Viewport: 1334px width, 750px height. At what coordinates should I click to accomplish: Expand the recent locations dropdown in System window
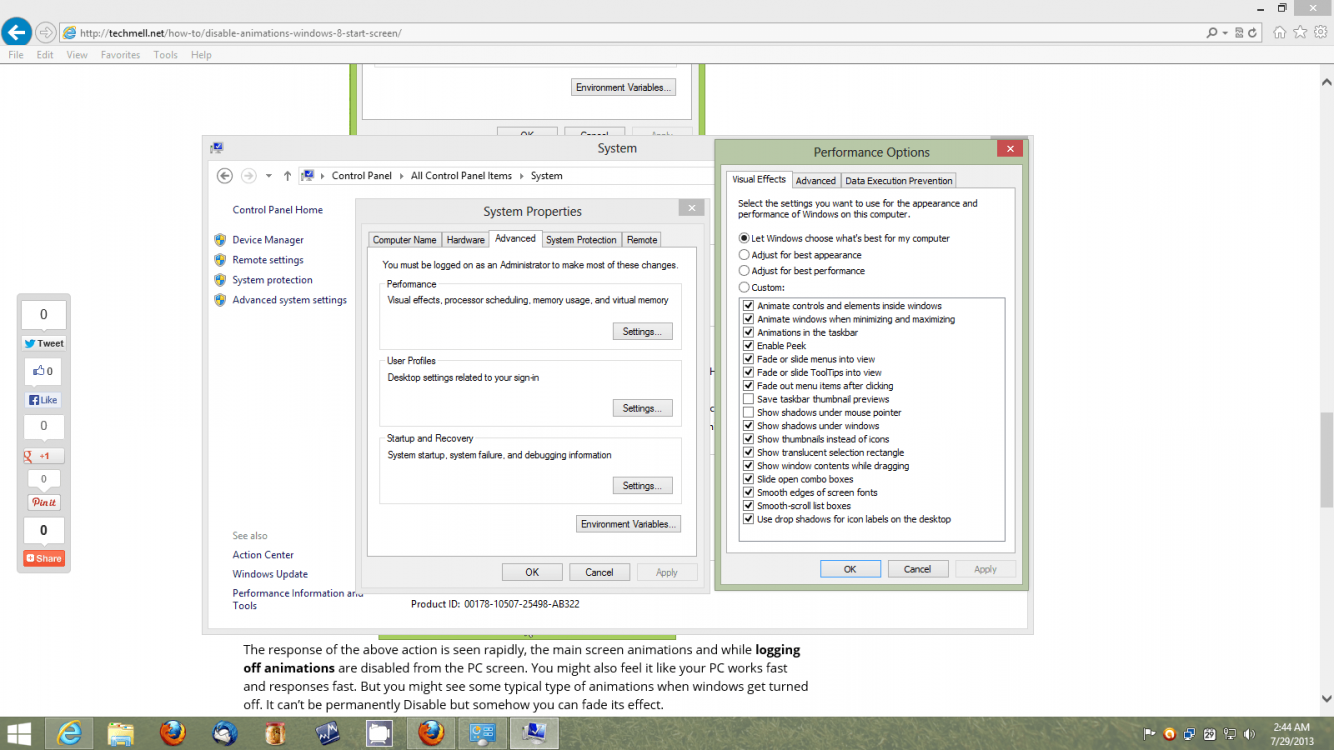click(x=269, y=176)
